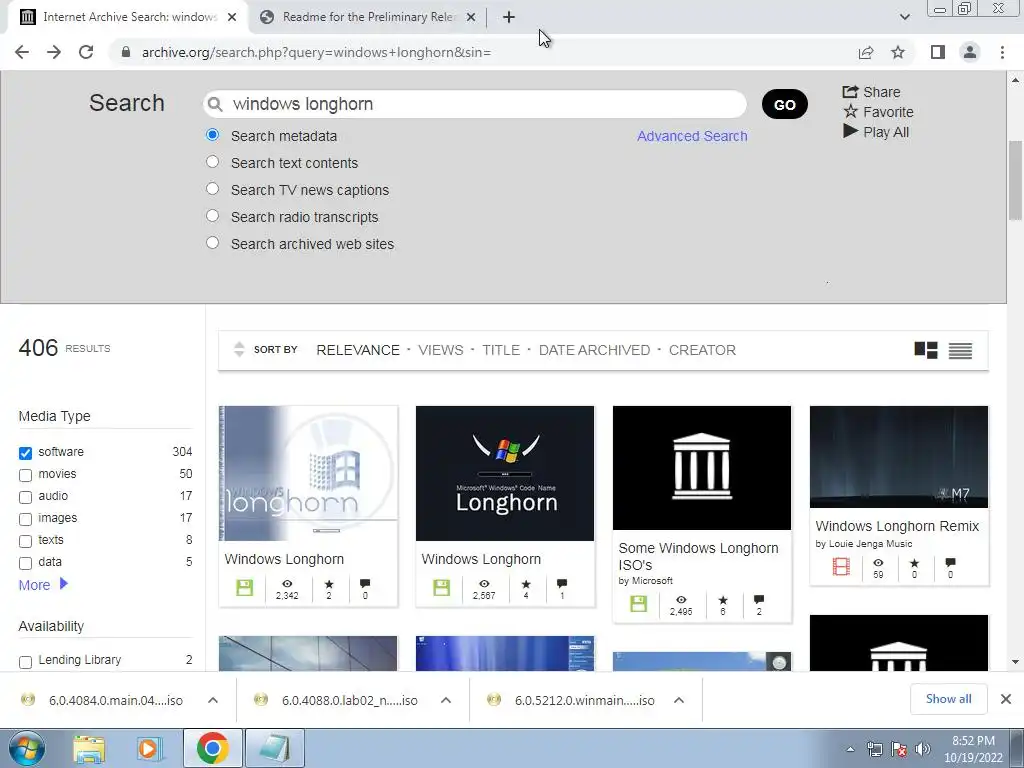The height and width of the screenshot is (768, 1024).
Task: Select Search radio transcripts option
Action: point(212,216)
